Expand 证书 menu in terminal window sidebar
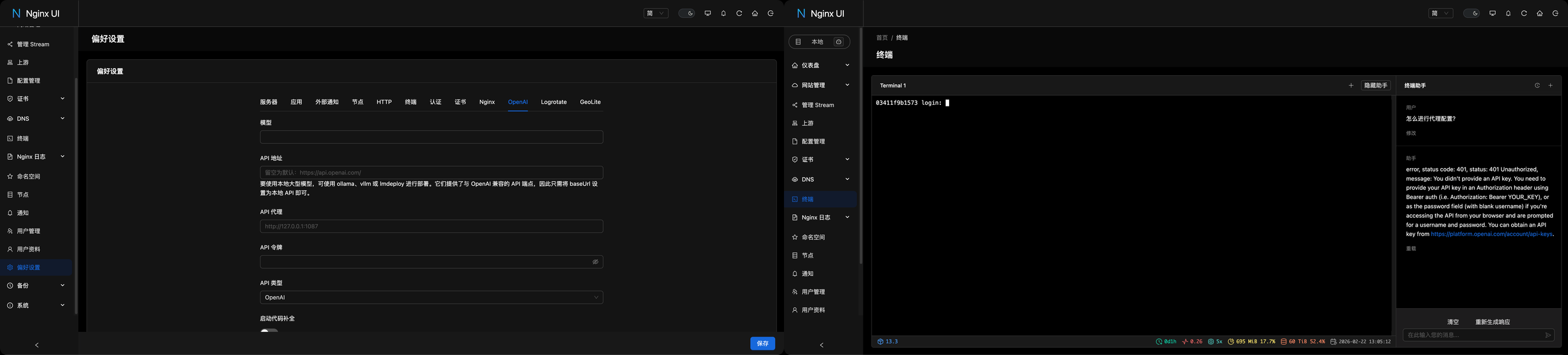The height and width of the screenshot is (355, 1568). 821,159
